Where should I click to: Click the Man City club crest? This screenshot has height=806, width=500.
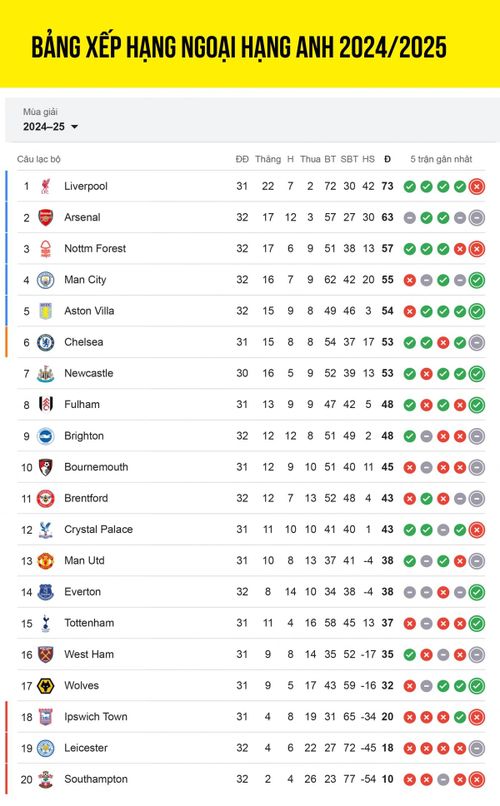tap(46, 280)
